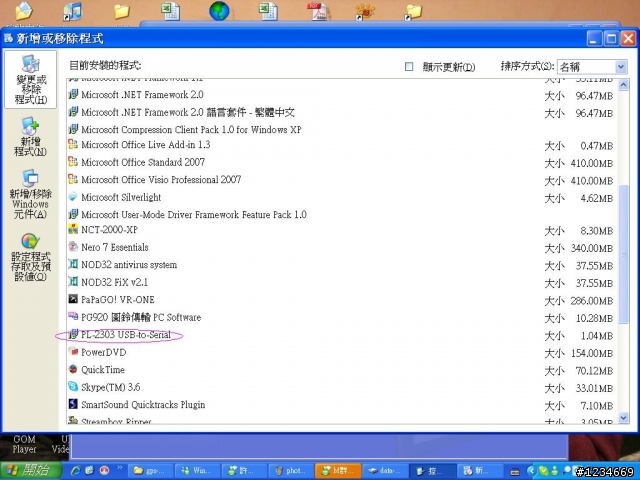Select the PowerDVD entry name

tap(104, 352)
